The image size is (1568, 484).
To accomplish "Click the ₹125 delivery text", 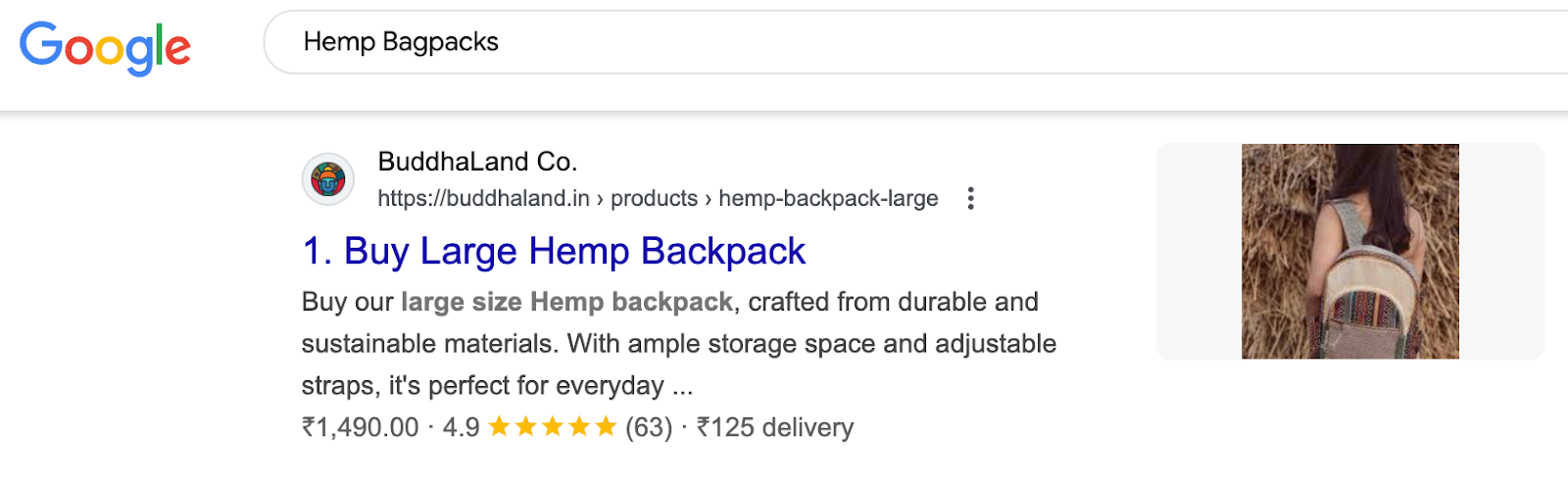I will [x=775, y=428].
